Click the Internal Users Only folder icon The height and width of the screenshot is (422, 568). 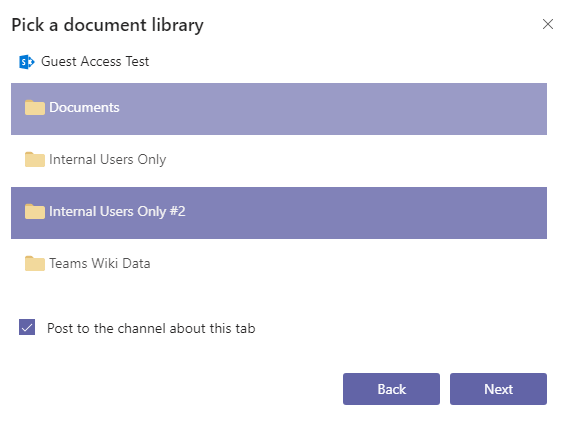(x=35, y=159)
